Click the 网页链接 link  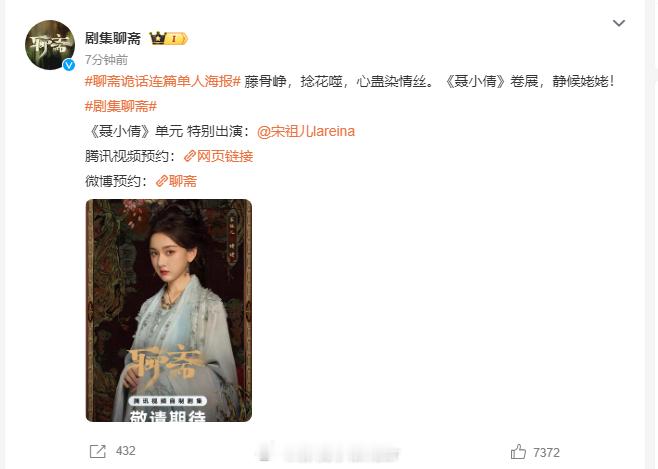(225, 156)
